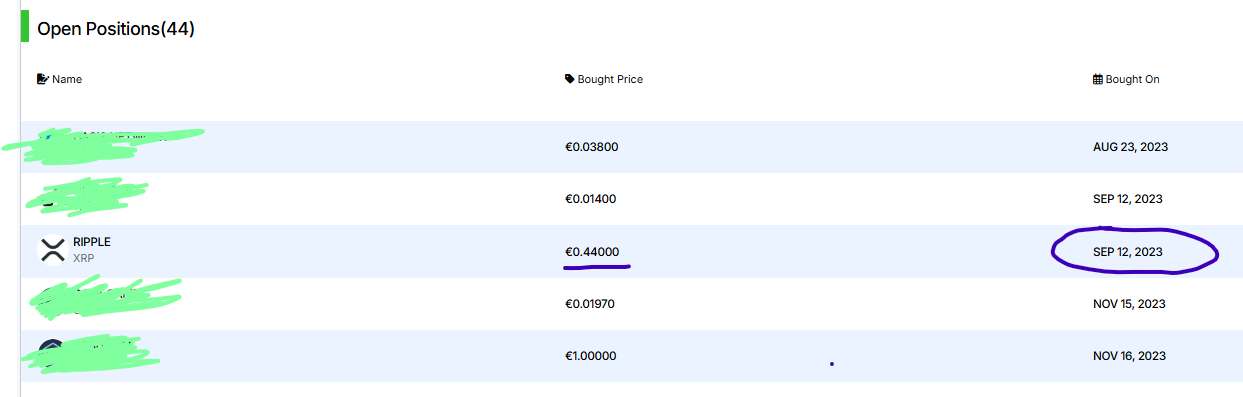Click the Bought Price tag icon

[570, 79]
